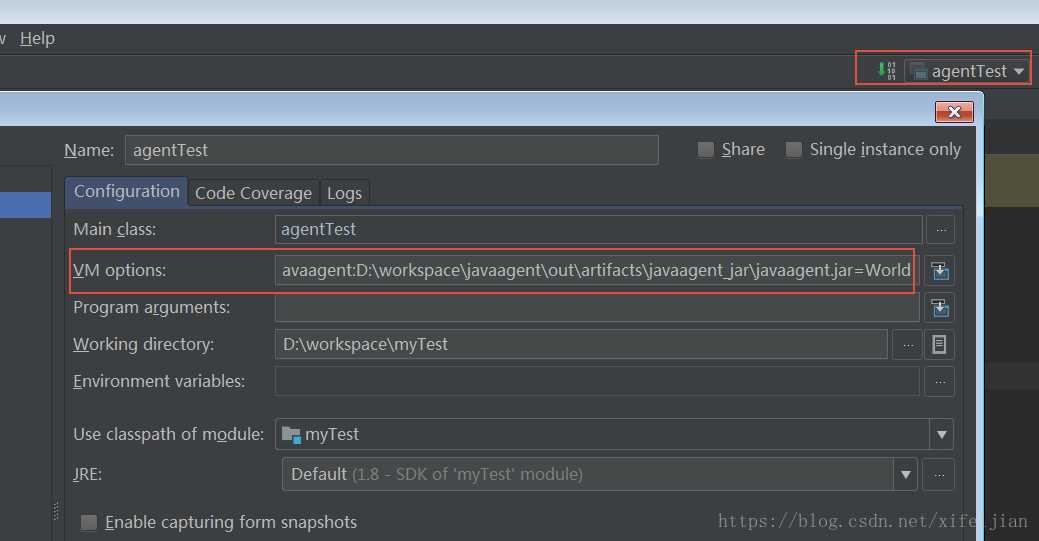
Task: Expand Use classpath of module dropdown
Action: tap(941, 434)
